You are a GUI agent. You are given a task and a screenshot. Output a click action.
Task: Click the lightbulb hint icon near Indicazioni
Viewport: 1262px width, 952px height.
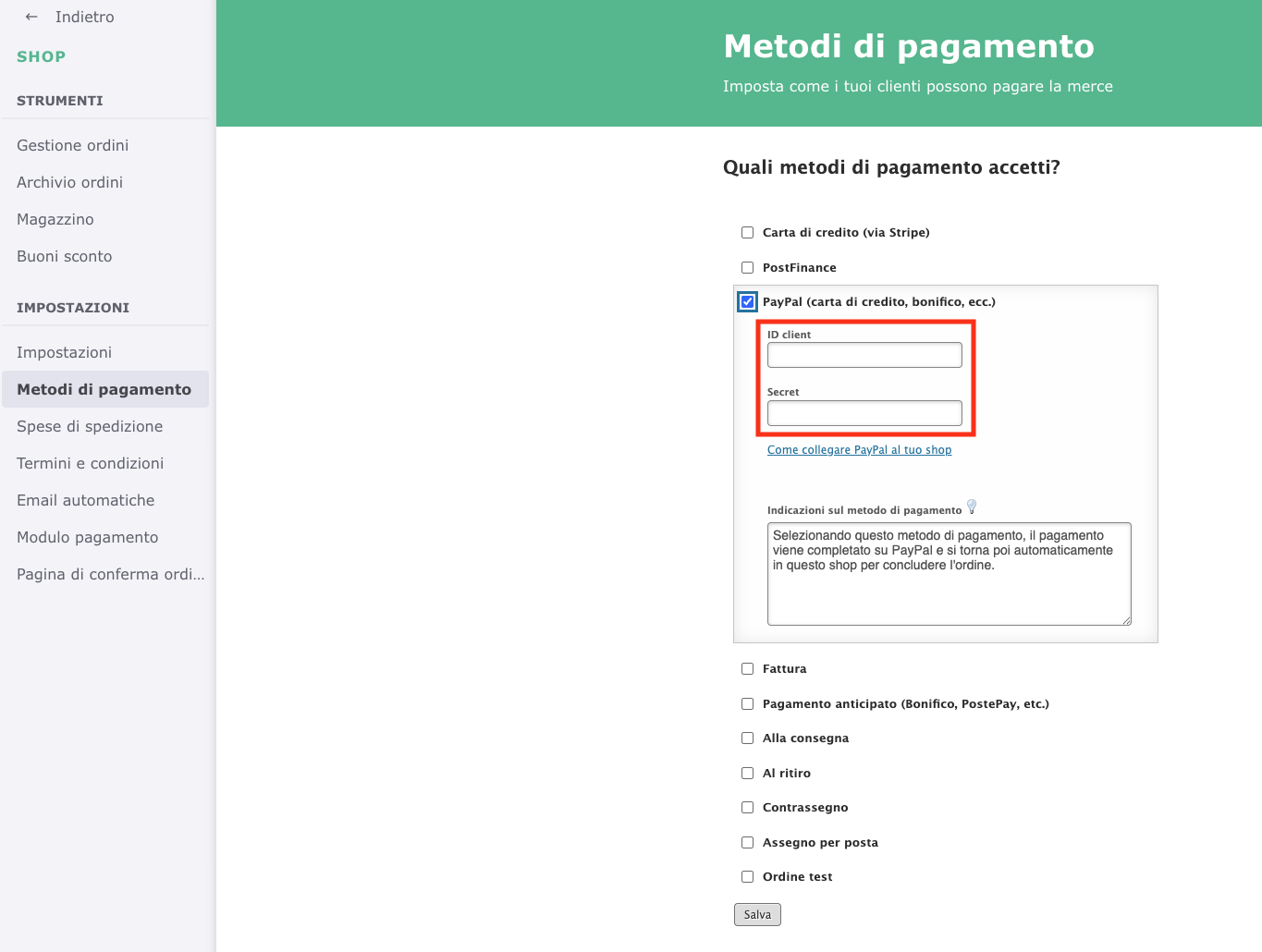pos(972,507)
